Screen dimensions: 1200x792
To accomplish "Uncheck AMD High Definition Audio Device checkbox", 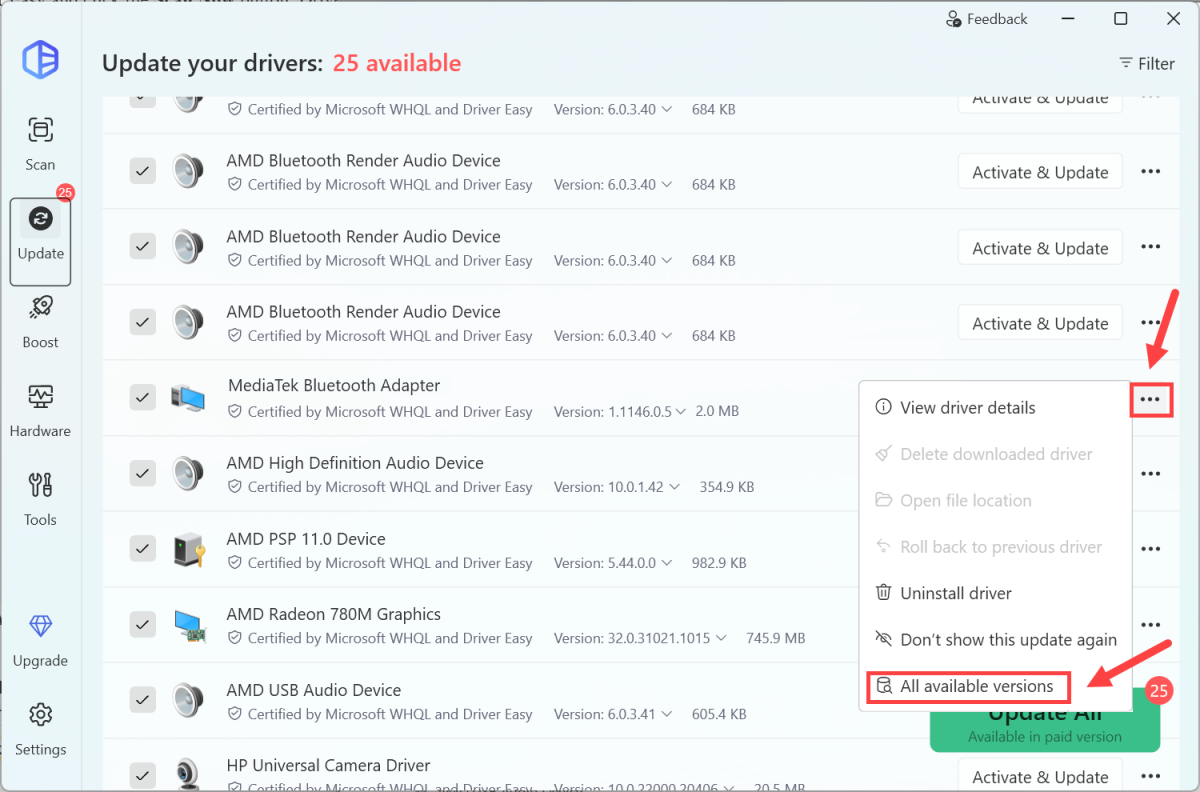I will [143, 473].
